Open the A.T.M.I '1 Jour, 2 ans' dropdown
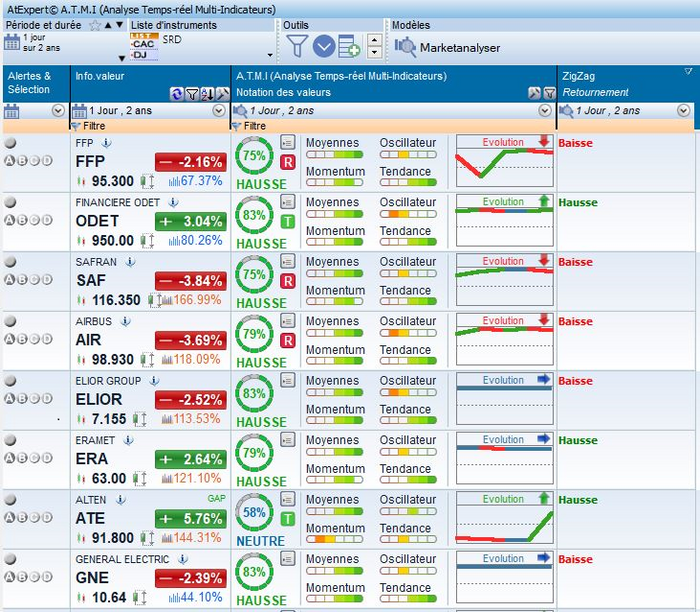This screenshot has height=612, width=700. point(545,111)
